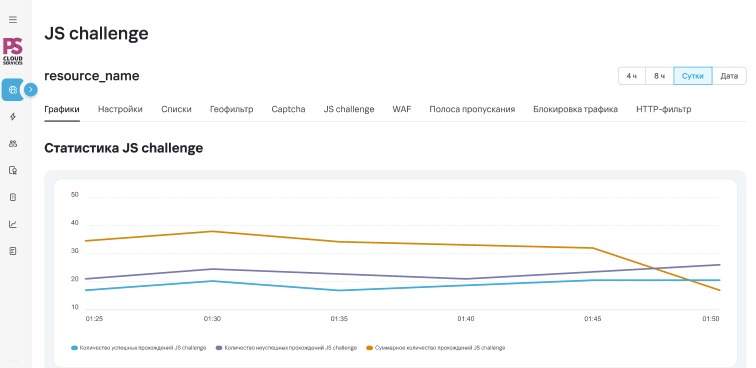Click the Статистика JS challenge heading
The image size is (756, 368).
click(123, 148)
